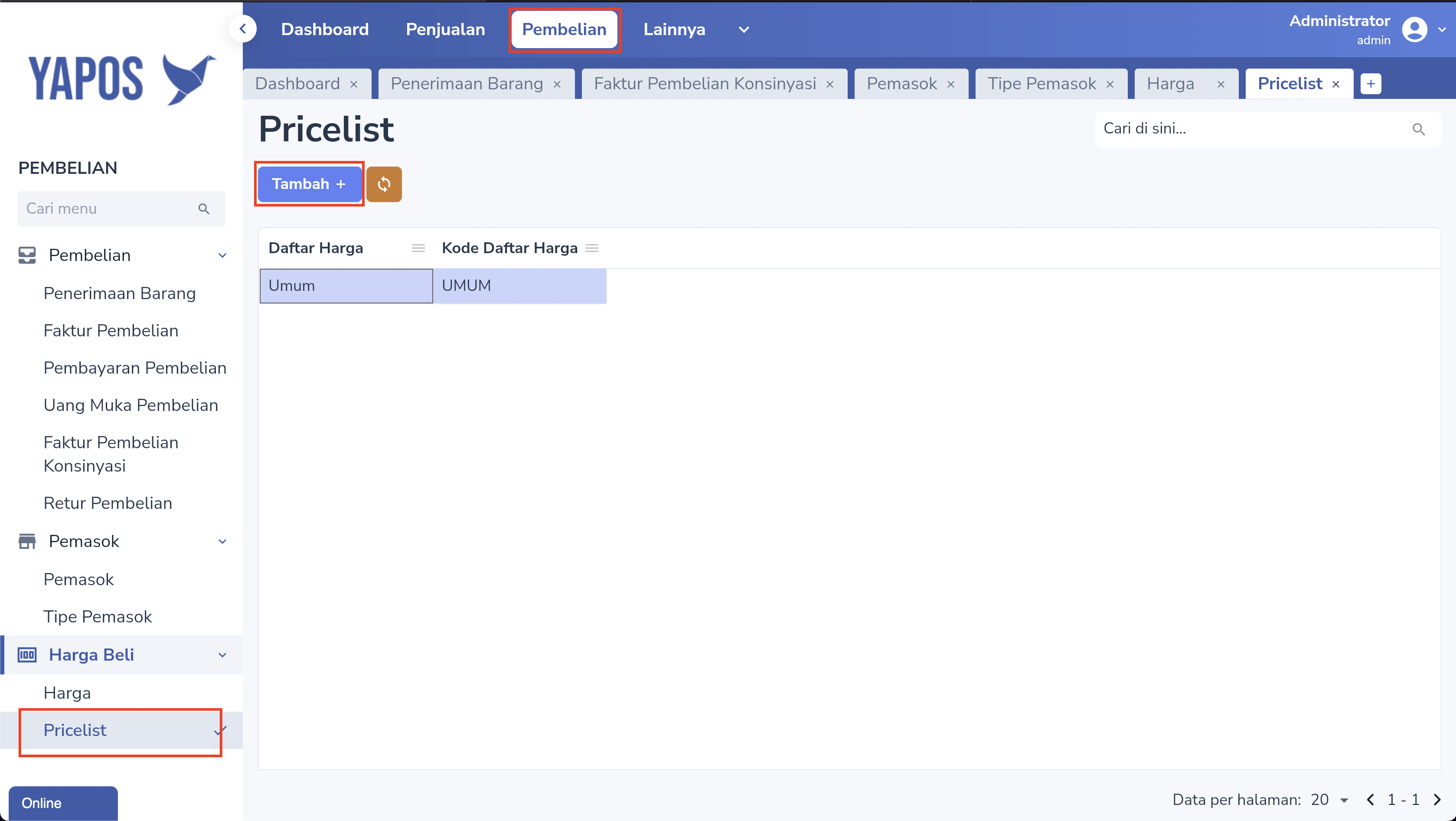Image resolution: width=1456 pixels, height=821 pixels.
Task: Open Pemasok sub-item in sidebar
Action: point(78,579)
